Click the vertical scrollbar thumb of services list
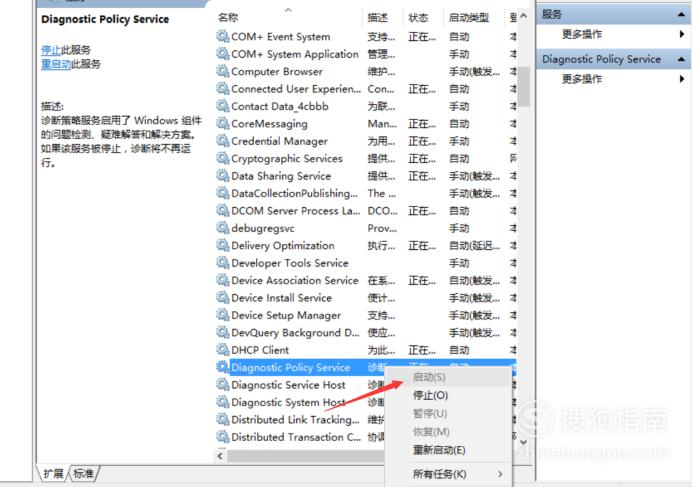Viewport: 692px width, 487px height. 523,87
